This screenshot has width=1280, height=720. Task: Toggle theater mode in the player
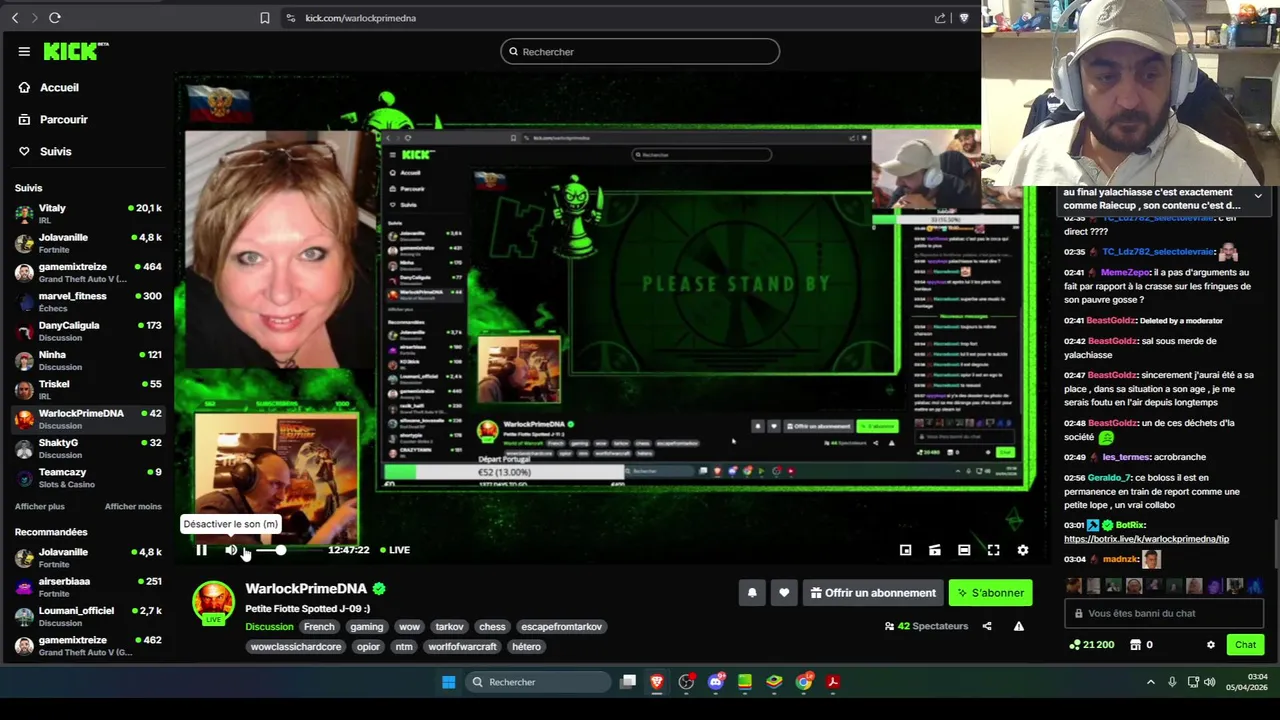964,550
